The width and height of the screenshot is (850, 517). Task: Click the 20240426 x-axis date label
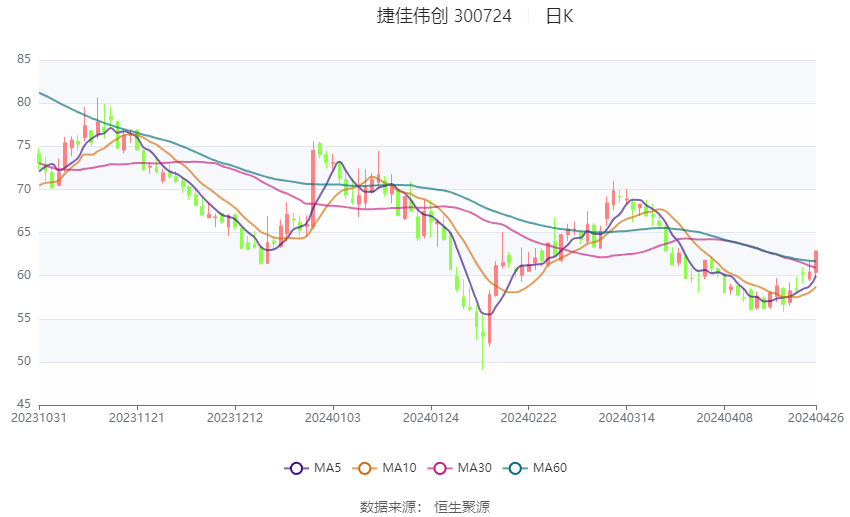[x=816, y=418]
